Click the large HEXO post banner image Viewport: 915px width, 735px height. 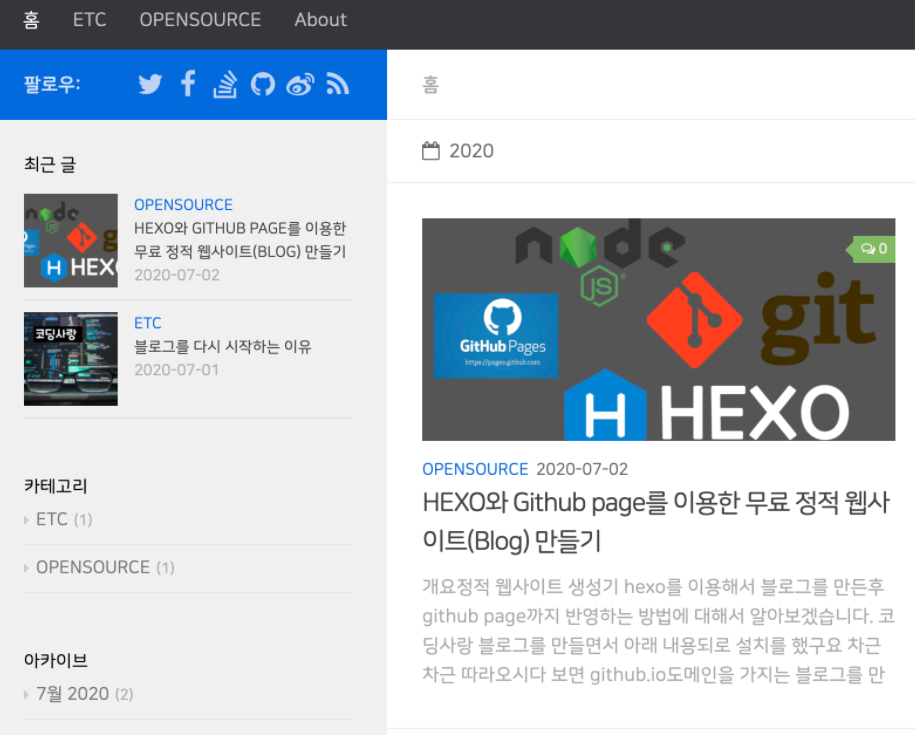click(658, 330)
